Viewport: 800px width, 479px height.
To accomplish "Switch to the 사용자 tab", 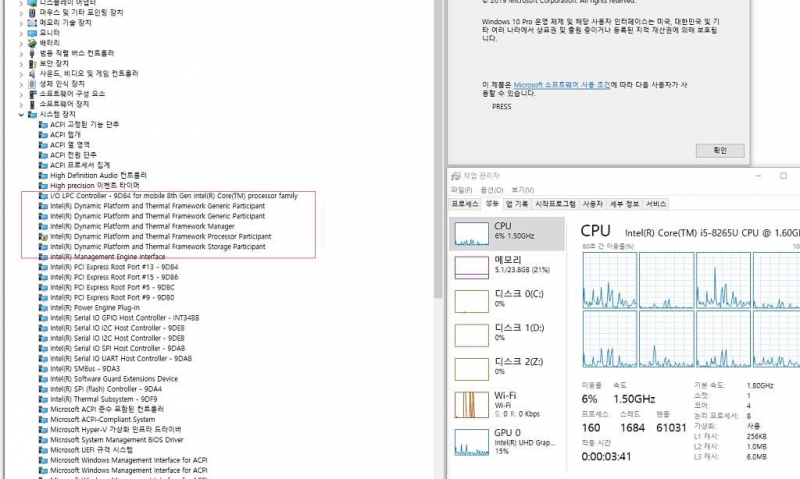I will coord(592,204).
